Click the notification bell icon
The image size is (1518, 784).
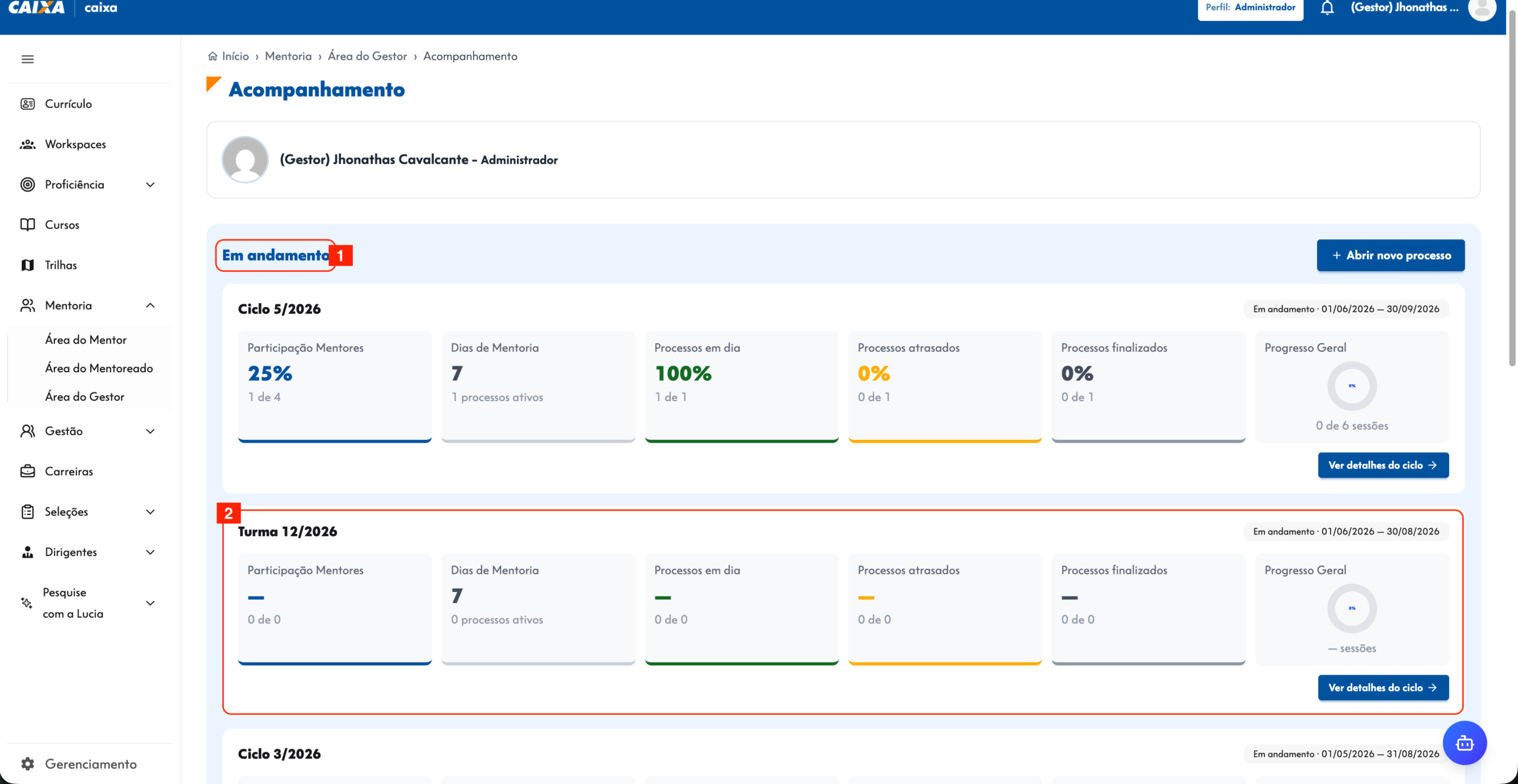[1327, 8]
